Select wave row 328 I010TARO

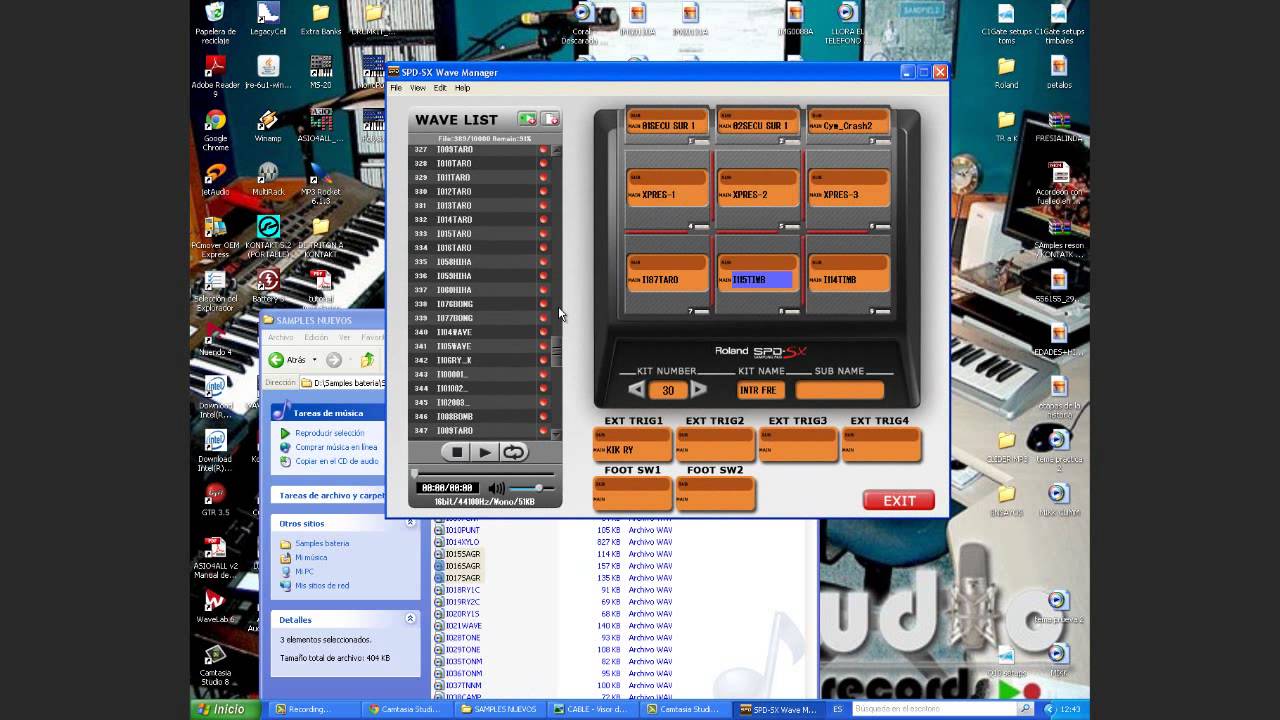479,163
